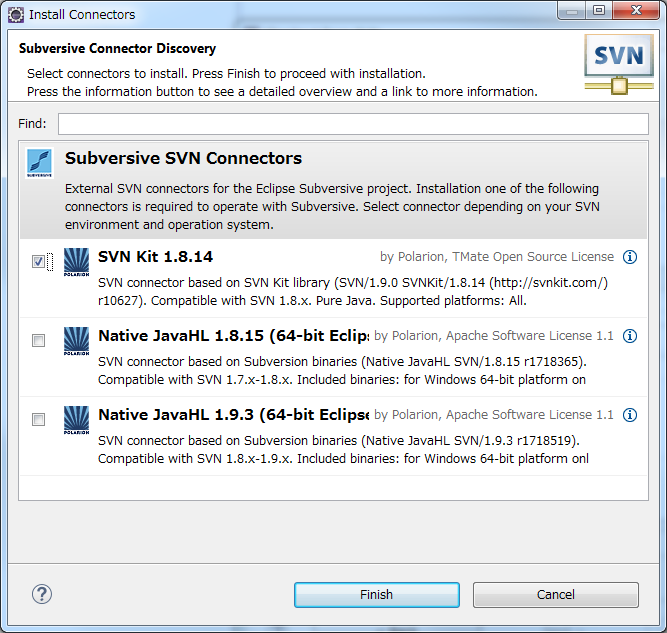Show info for Native JavaHL 1.9.3 connector
This screenshot has height=633, width=667.
[x=630, y=415]
